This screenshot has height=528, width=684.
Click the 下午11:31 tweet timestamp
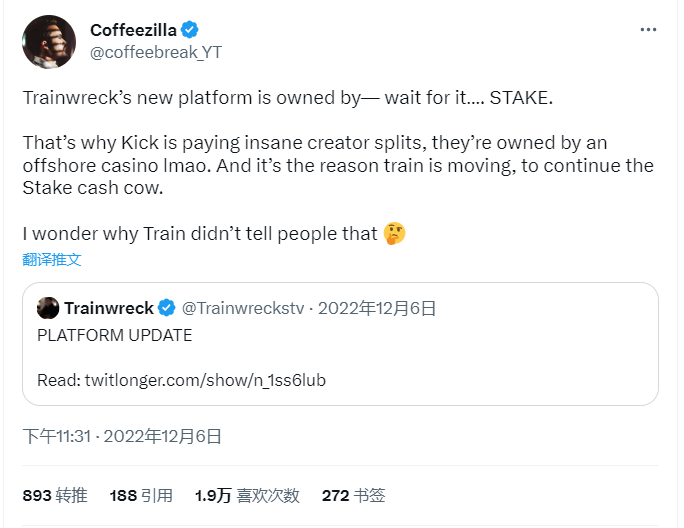click(x=58, y=436)
